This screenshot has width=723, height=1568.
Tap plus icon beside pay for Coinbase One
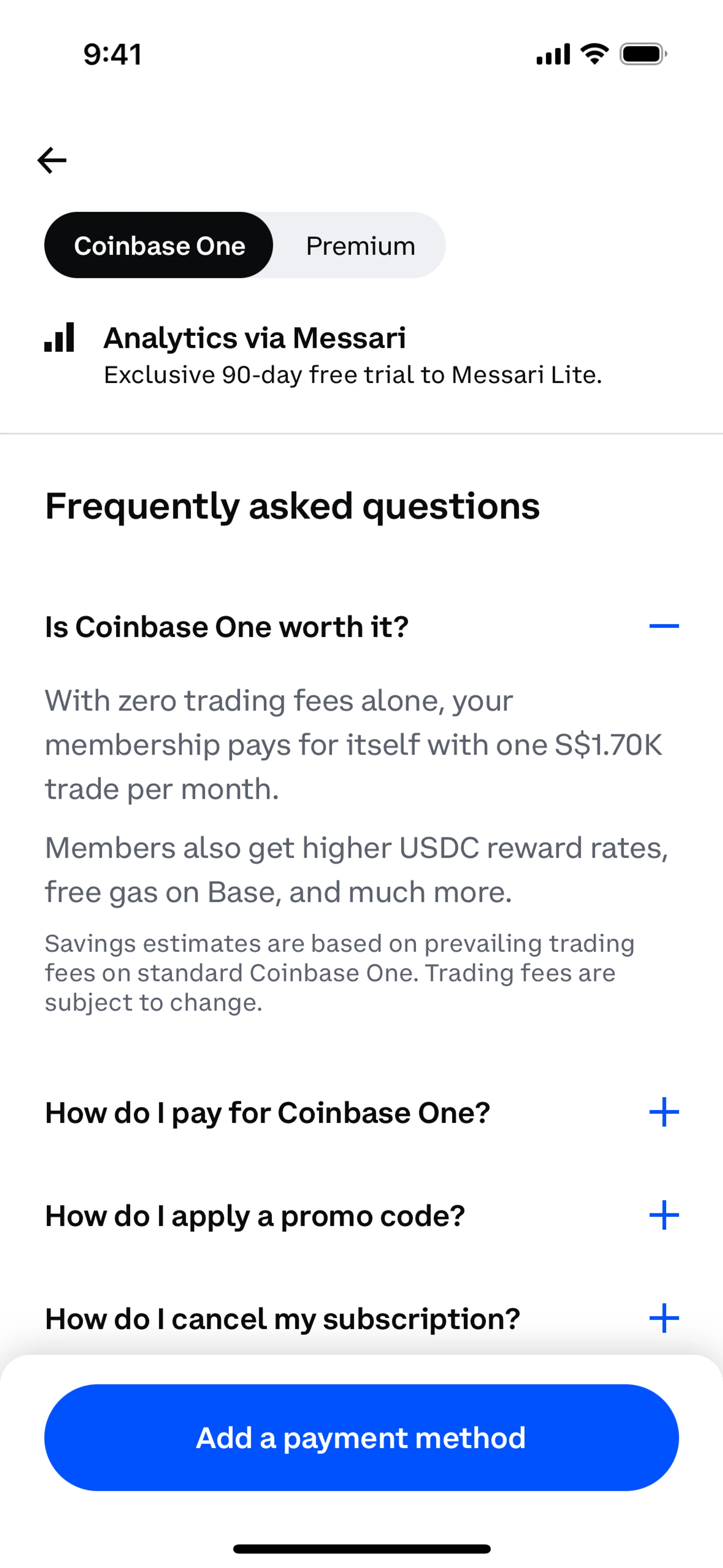pos(664,1112)
